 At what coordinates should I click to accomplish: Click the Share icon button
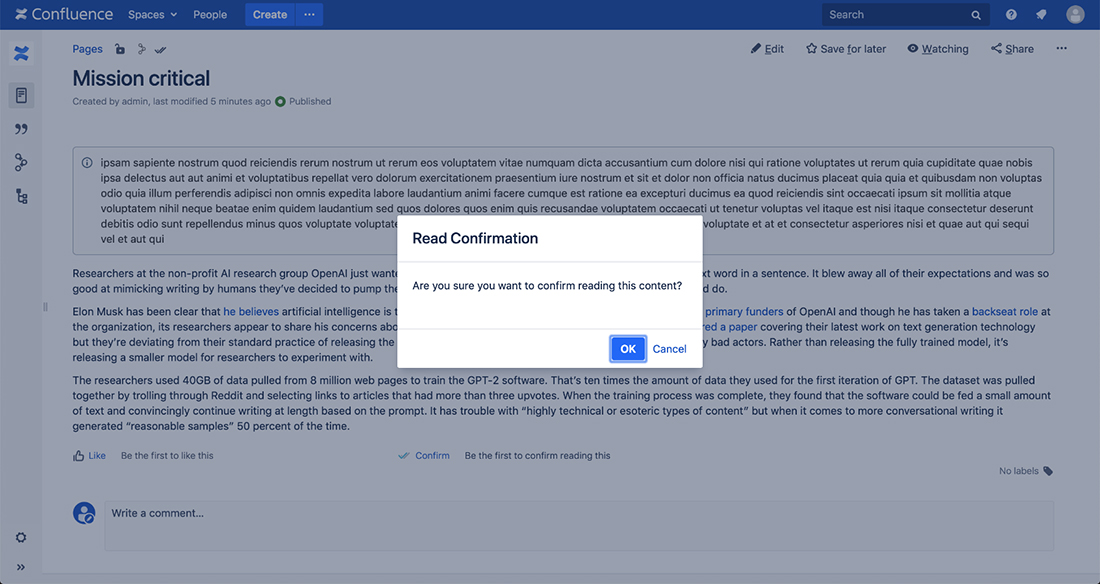pos(1012,49)
